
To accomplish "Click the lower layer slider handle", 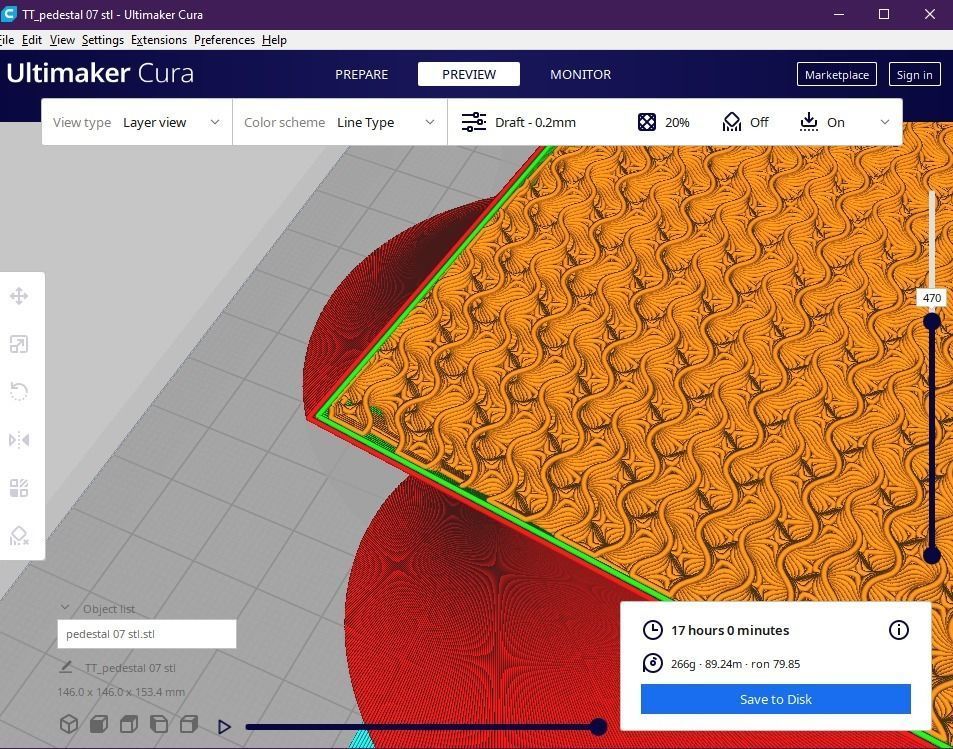I will click(932, 554).
